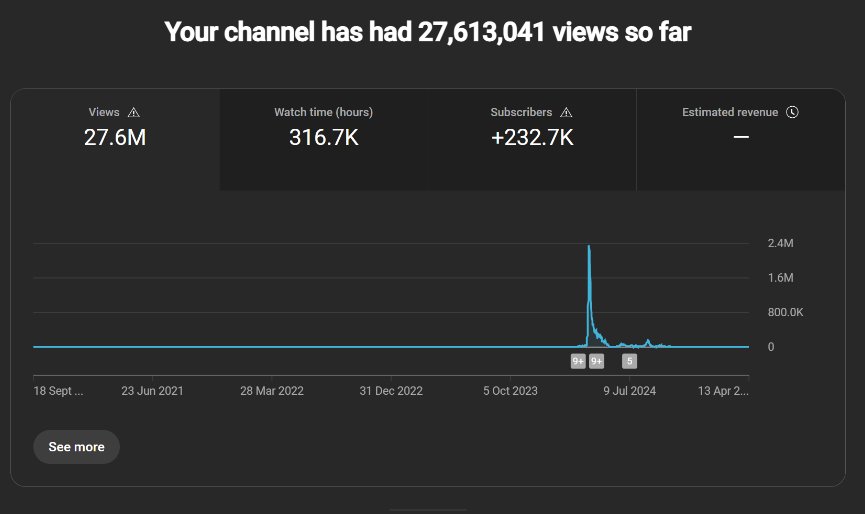Click the clock icon beside Estimated revenue
The height and width of the screenshot is (514, 865).
792,112
